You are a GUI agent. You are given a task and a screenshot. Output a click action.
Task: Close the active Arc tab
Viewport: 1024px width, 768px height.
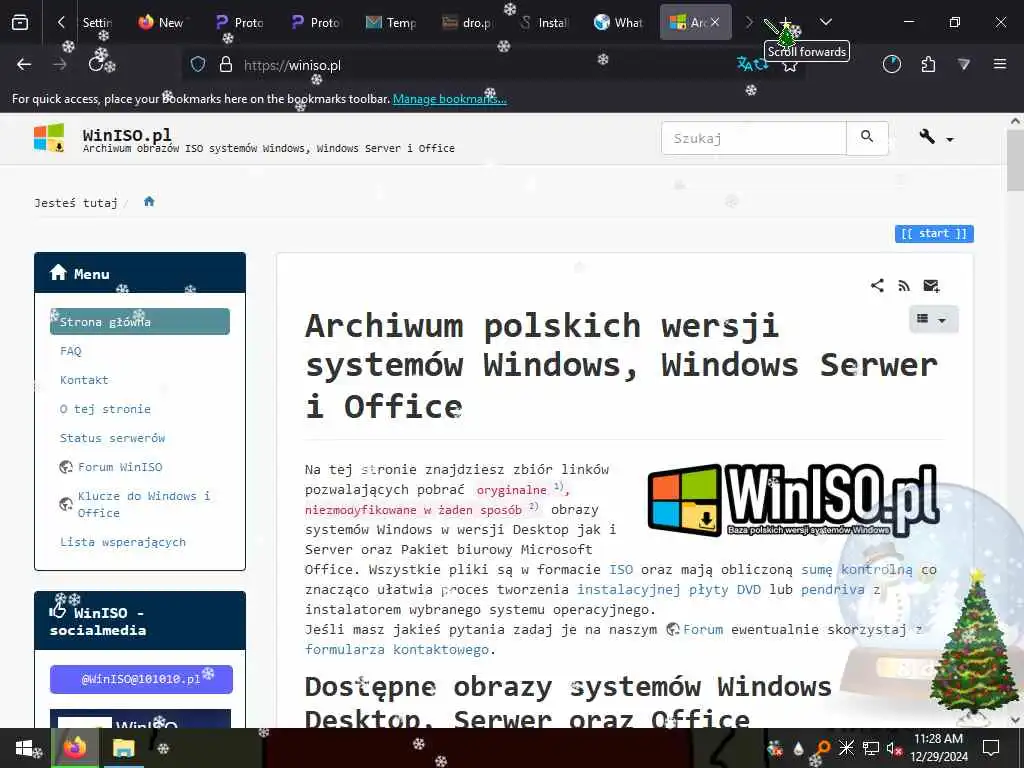716,23
